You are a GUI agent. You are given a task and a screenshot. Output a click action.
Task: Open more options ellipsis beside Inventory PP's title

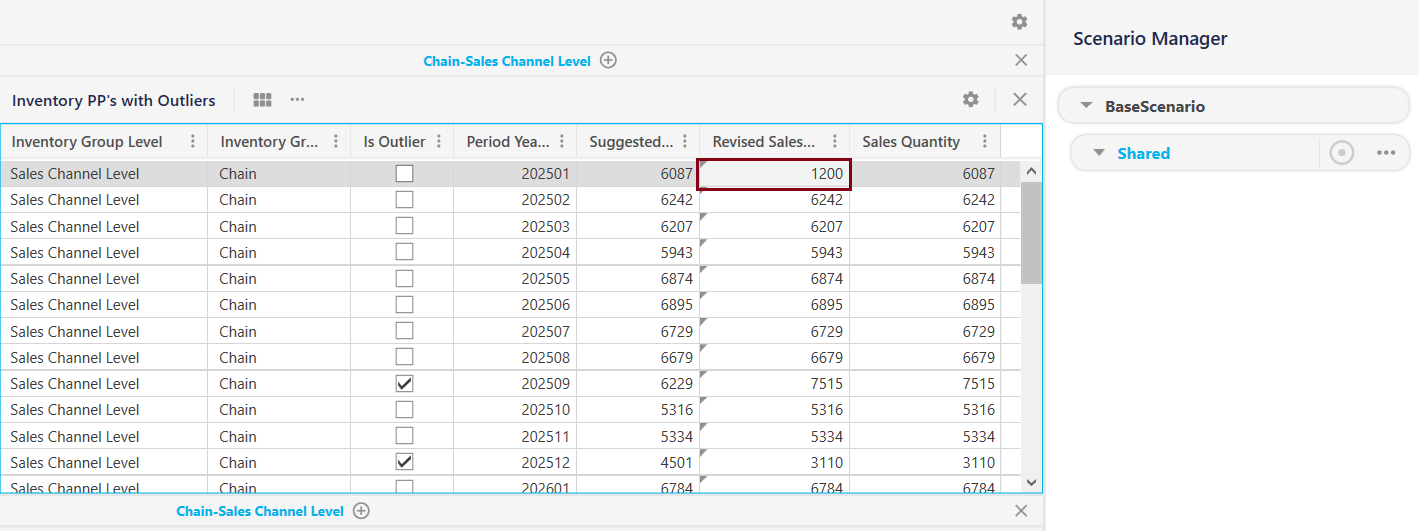[298, 100]
